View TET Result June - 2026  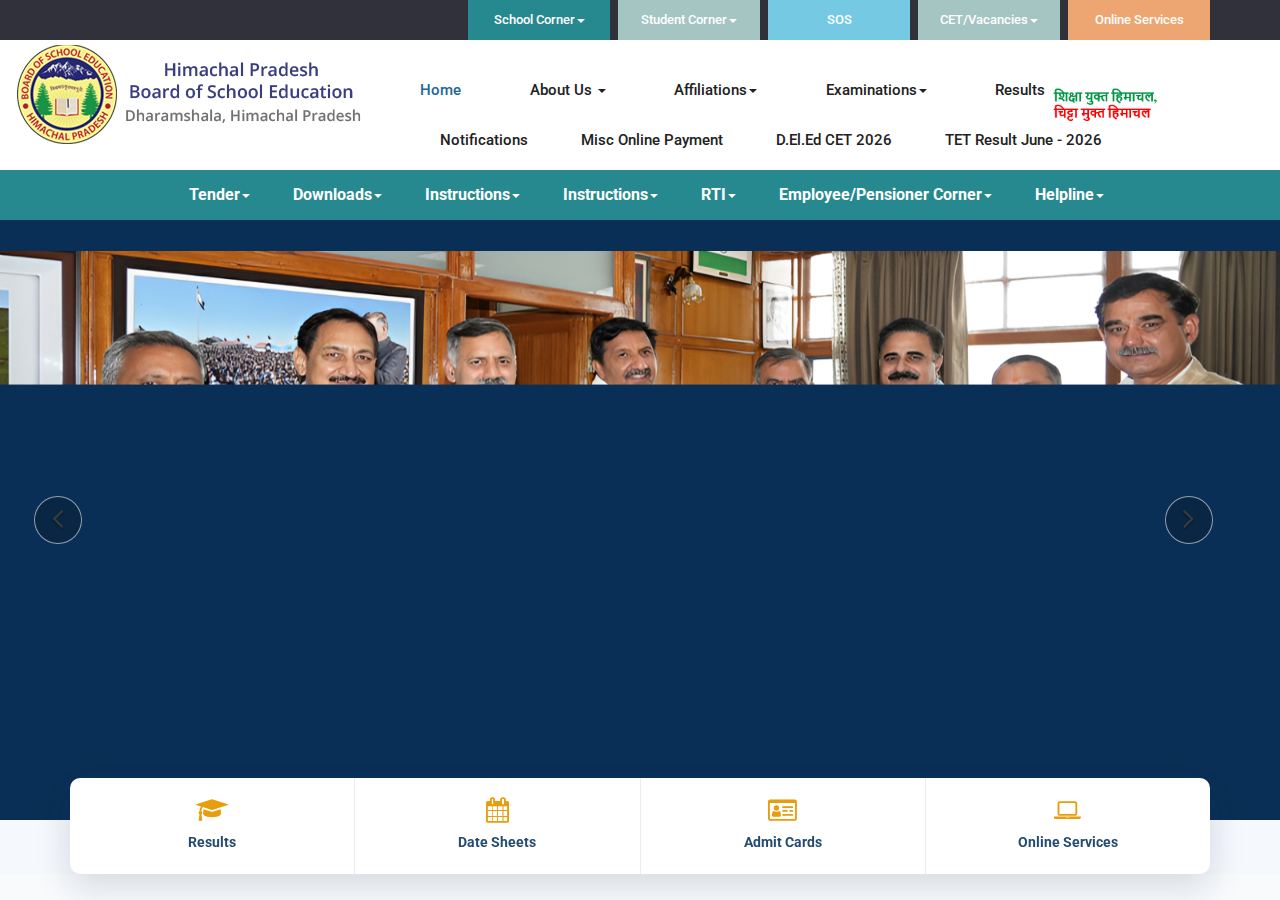(1023, 140)
